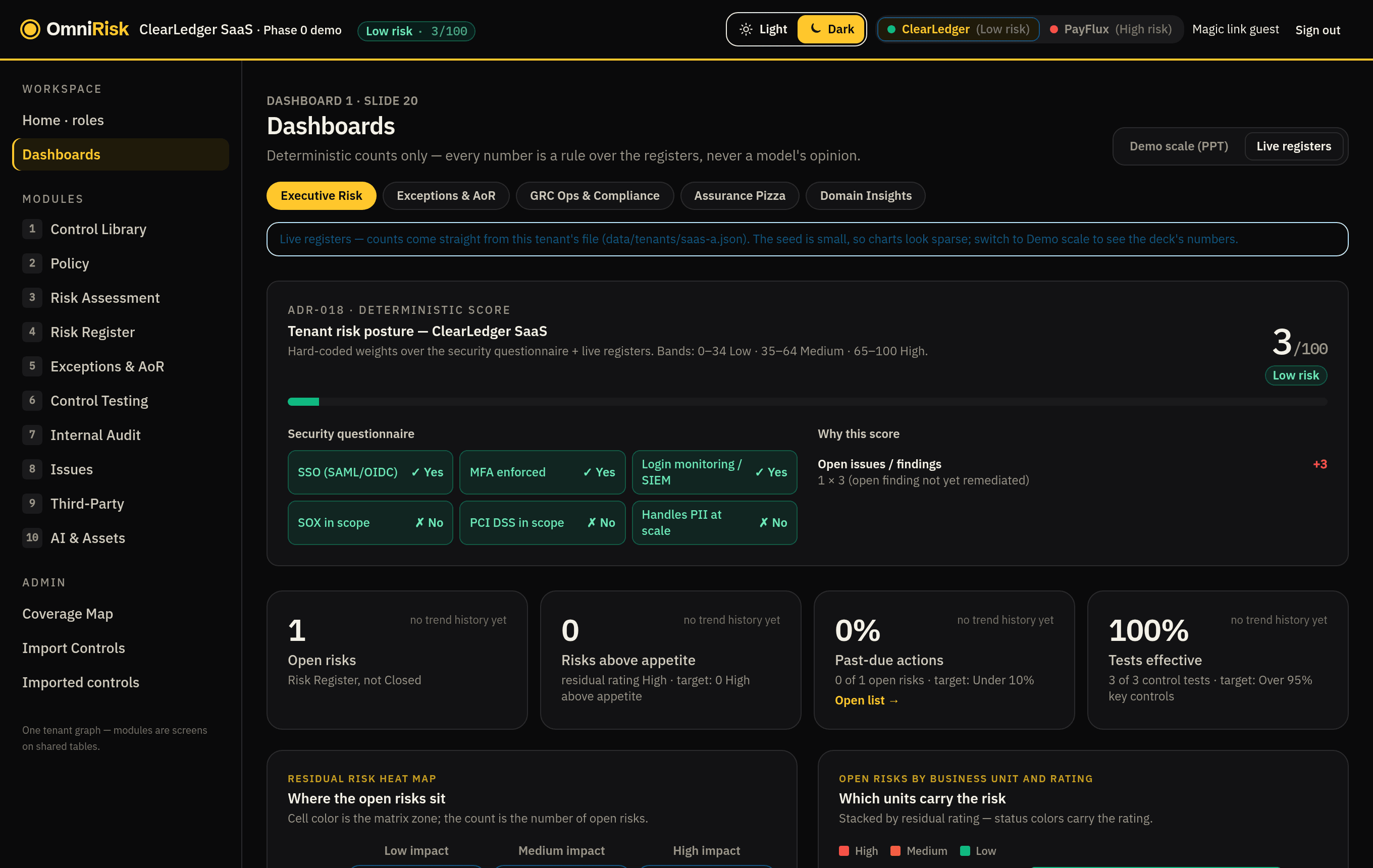Open the Policy module
The height and width of the screenshot is (868, 1373).
[120, 263]
